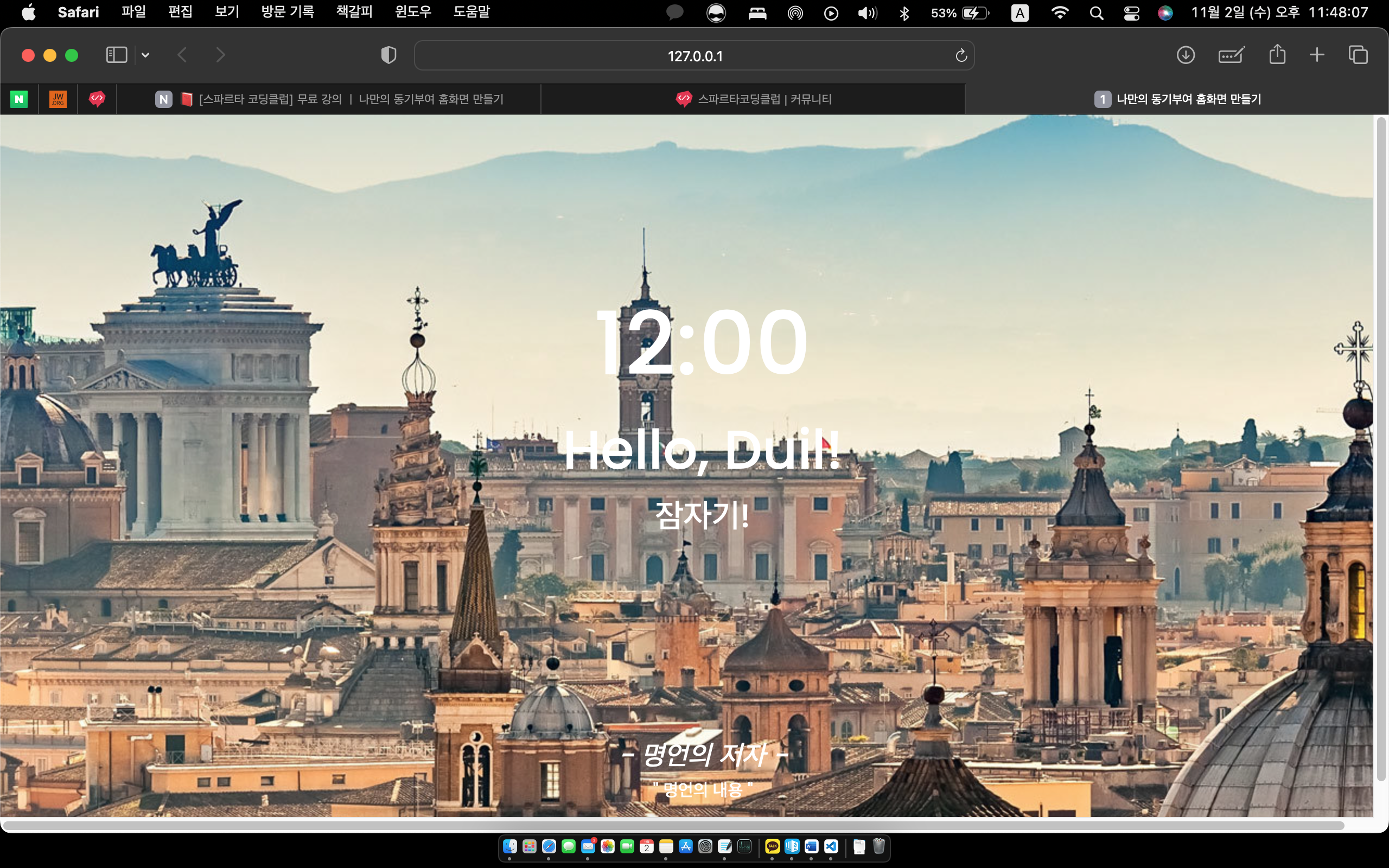The width and height of the screenshot is (1389, 868).
Task: Click the 잠자기! text
Action: [x=702, y=515]
